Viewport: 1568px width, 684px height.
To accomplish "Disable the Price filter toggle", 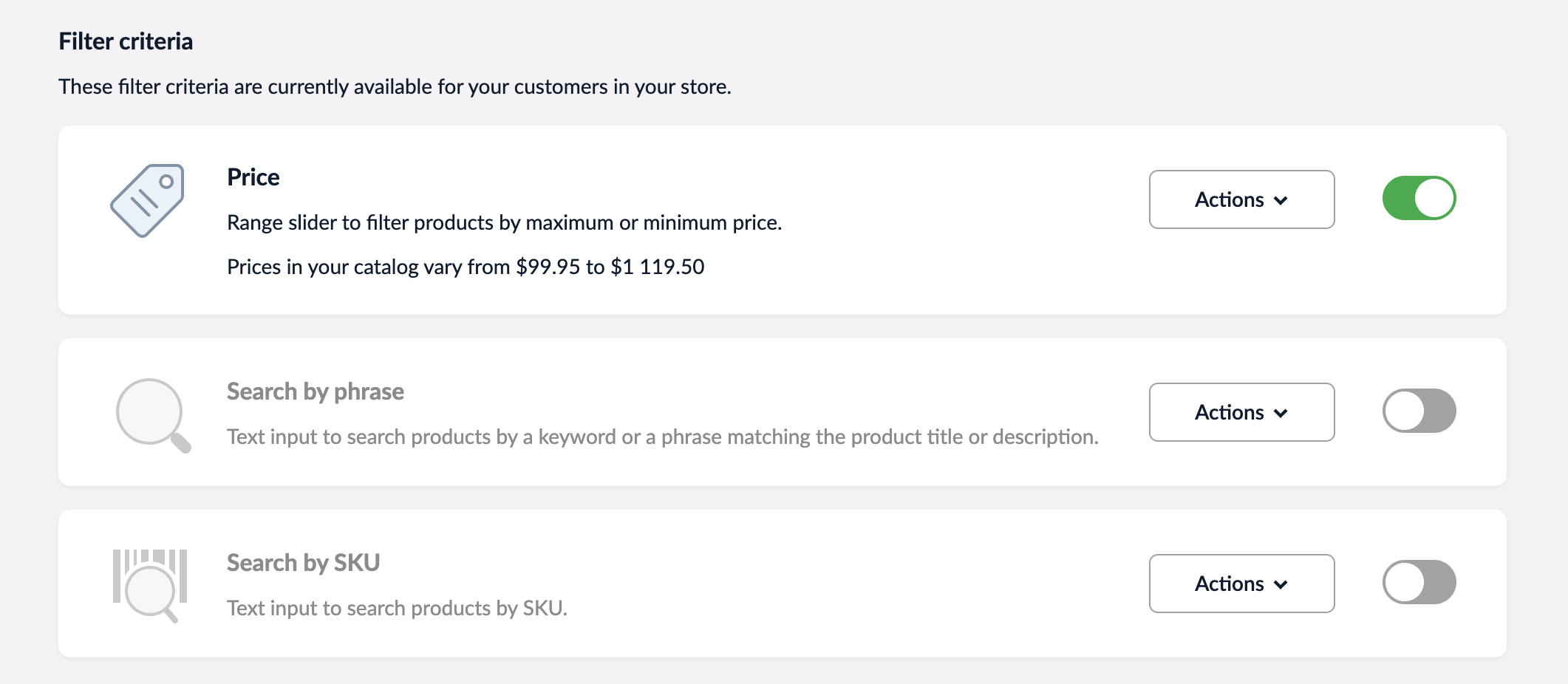I will (x=1419, y=198).
